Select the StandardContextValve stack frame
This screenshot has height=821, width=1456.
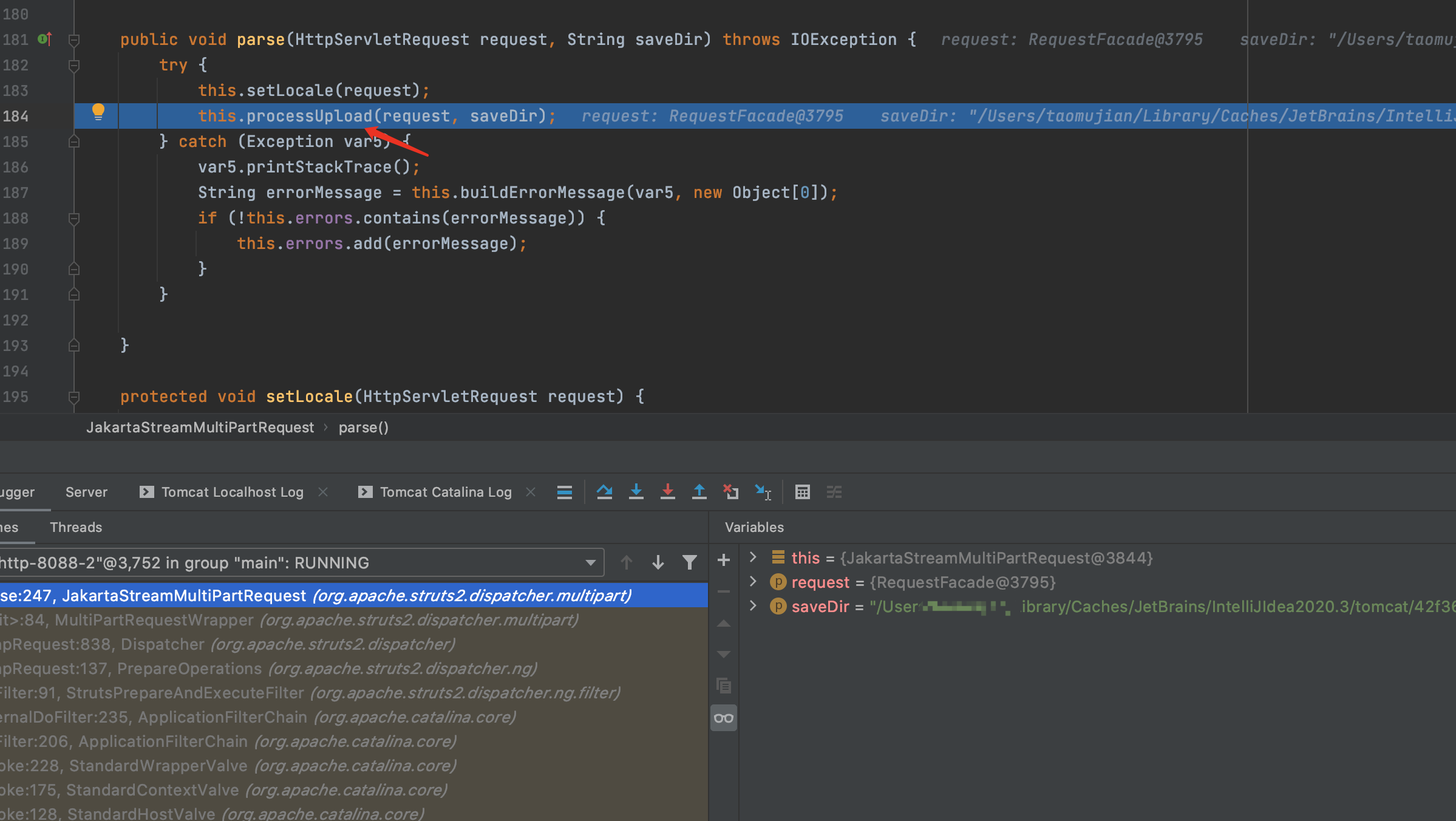coord(353,789)
